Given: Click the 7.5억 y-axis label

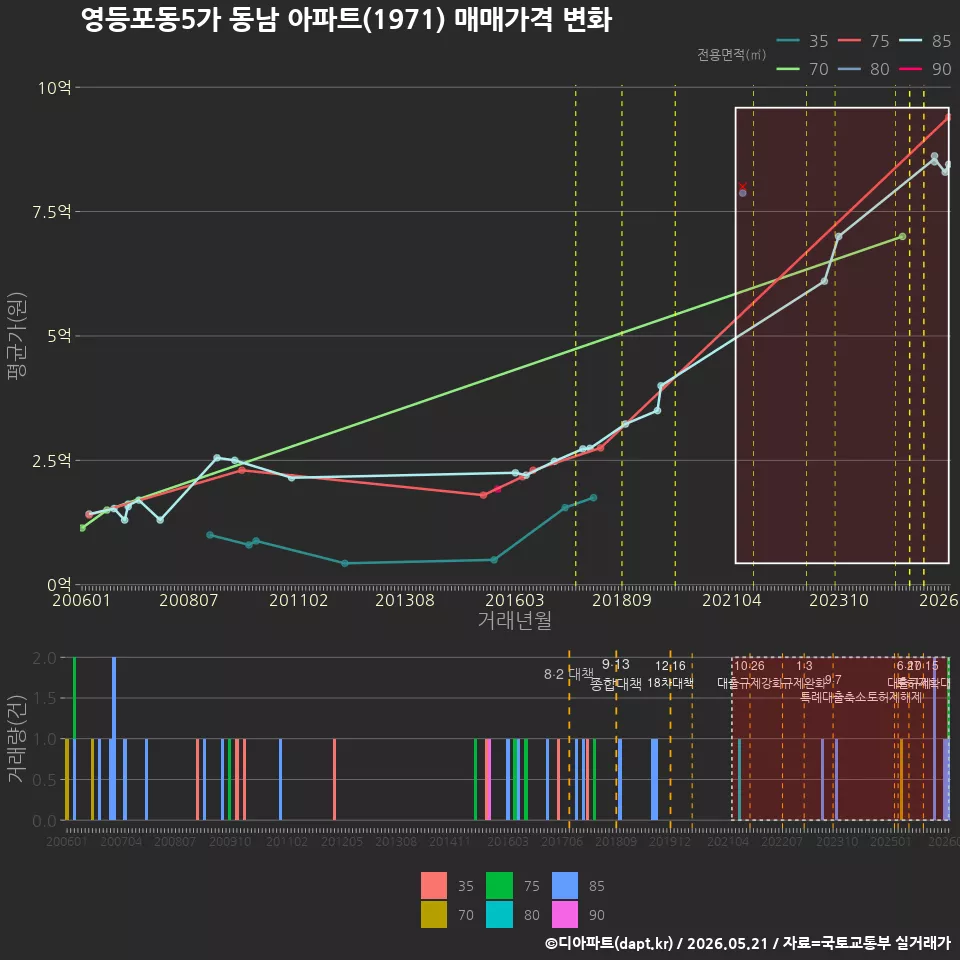Looking at the screenshot, I should 52,212.
